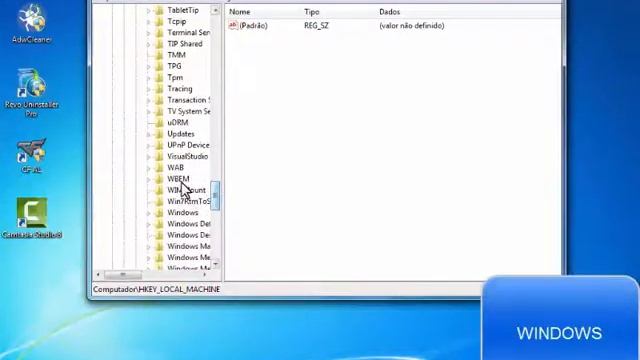Expand the Tcpip registry key

149,22
